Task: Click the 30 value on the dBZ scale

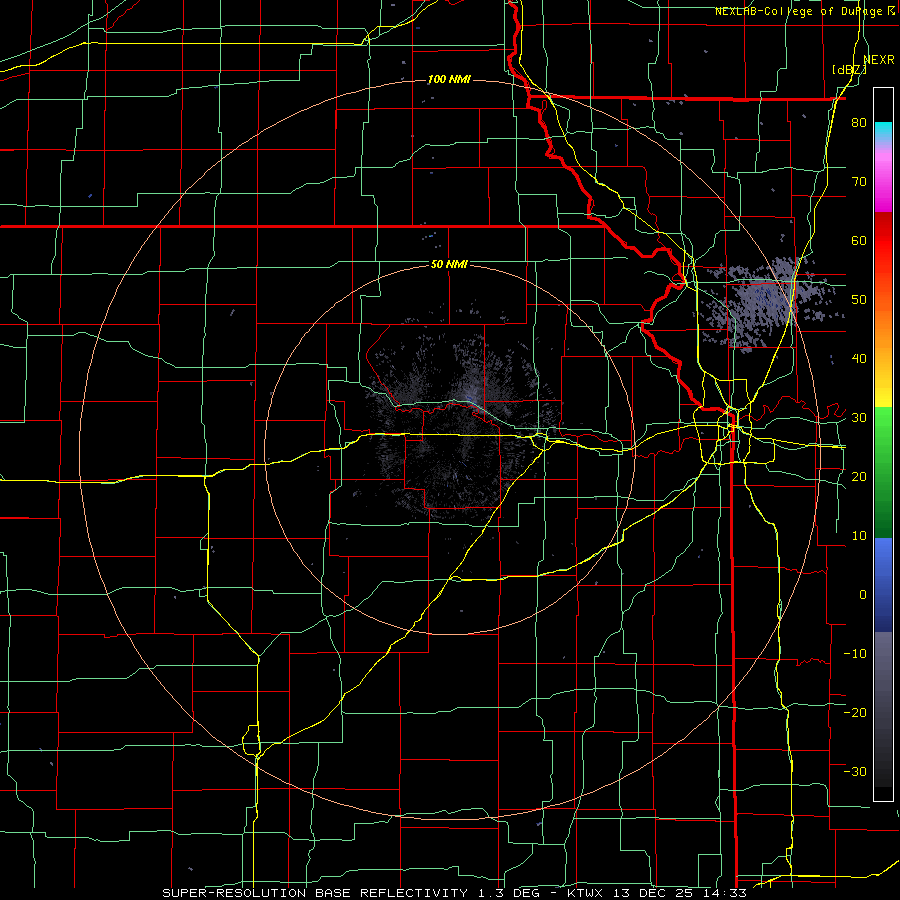Action: [x=859, y=417]
